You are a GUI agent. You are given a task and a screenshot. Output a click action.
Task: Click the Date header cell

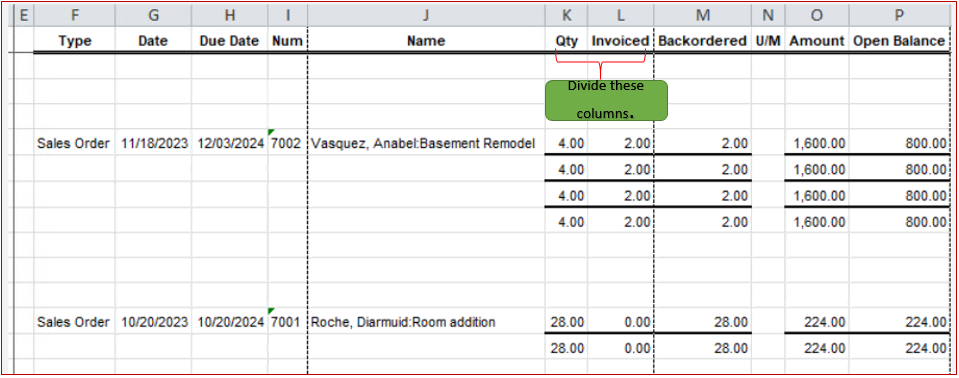coord(153,41)
